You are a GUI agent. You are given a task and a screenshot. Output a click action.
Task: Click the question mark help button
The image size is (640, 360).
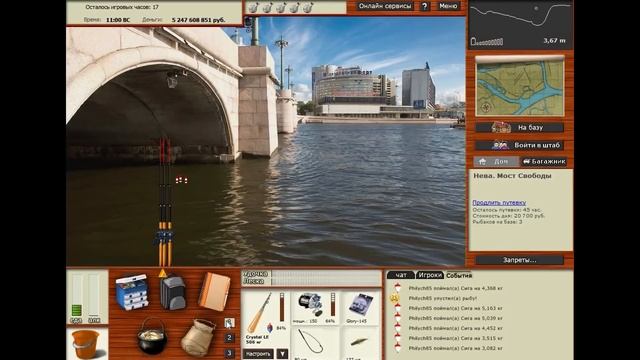click(424, 6)
